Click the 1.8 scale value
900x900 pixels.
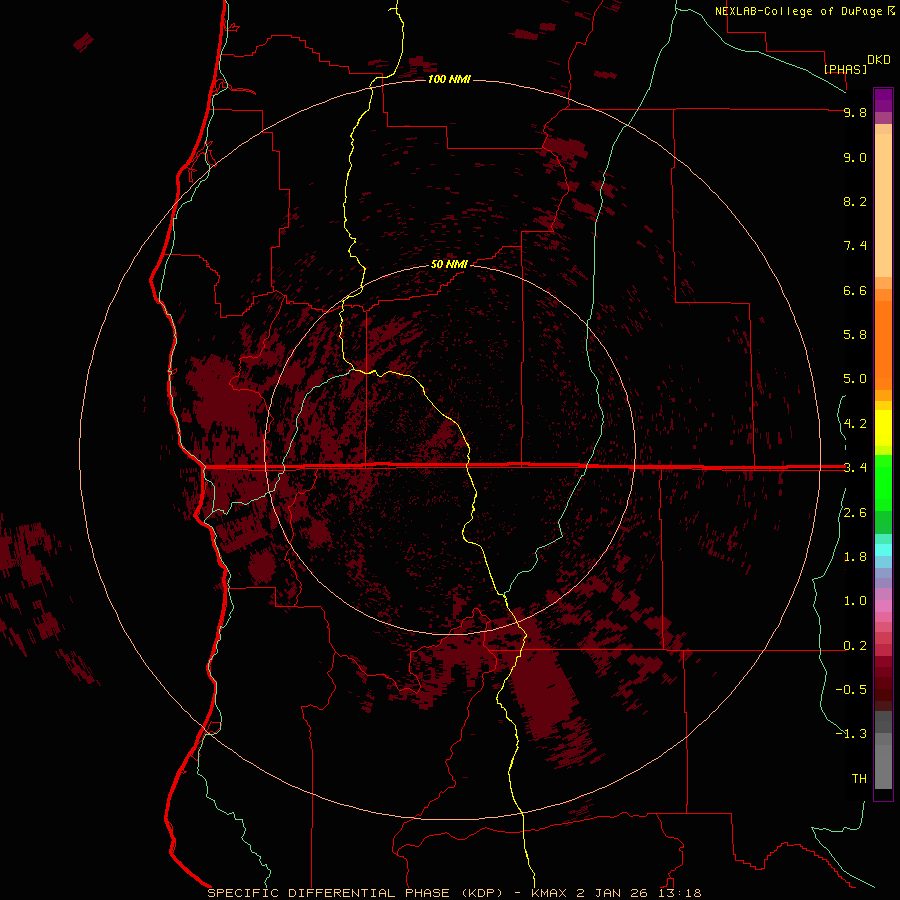pos(855,557)
